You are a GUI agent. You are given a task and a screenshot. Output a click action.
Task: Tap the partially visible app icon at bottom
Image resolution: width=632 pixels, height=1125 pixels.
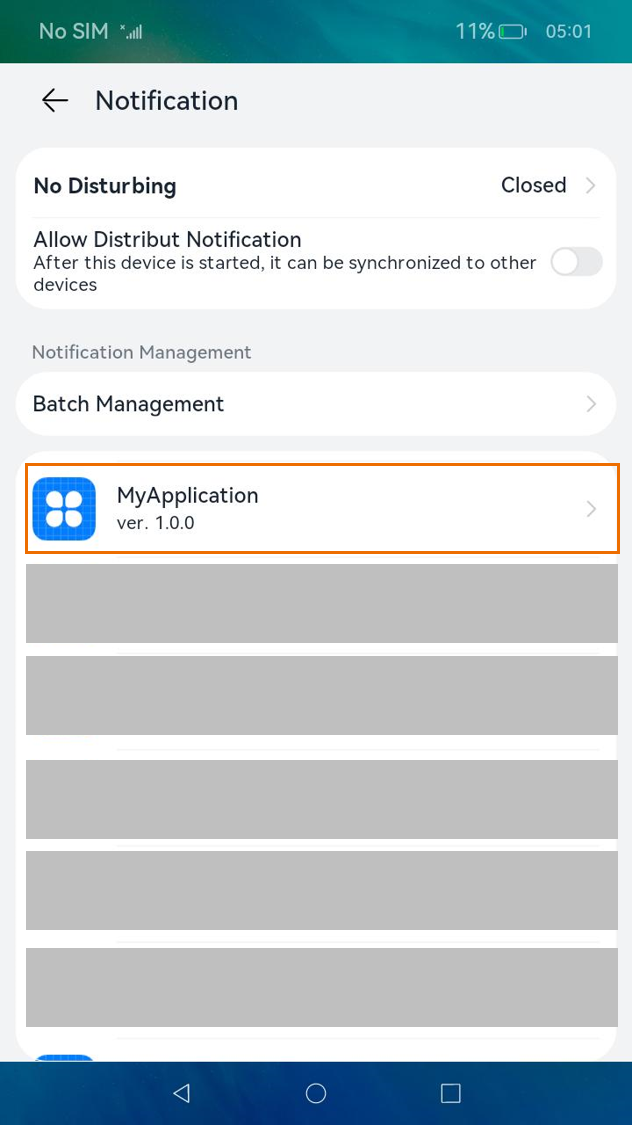click(64, 1058)
